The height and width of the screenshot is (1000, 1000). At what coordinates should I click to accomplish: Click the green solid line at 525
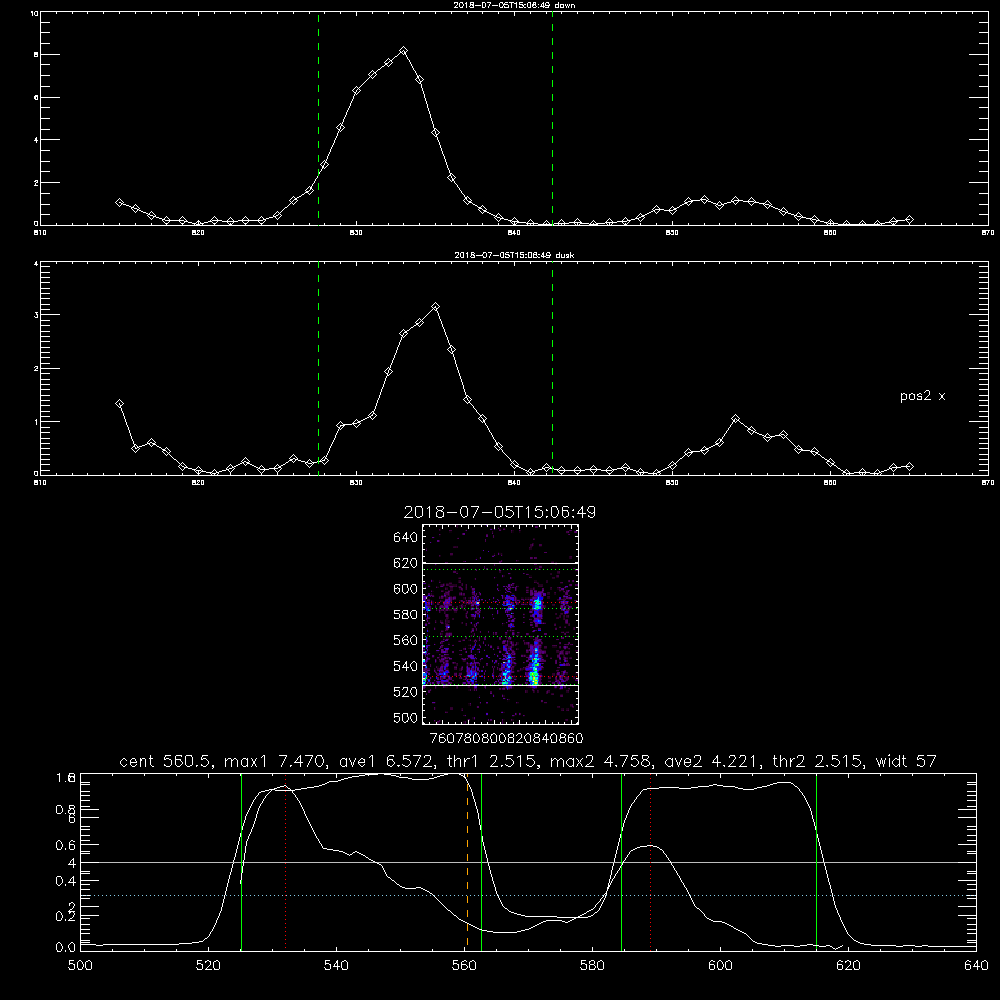[241, 861]
